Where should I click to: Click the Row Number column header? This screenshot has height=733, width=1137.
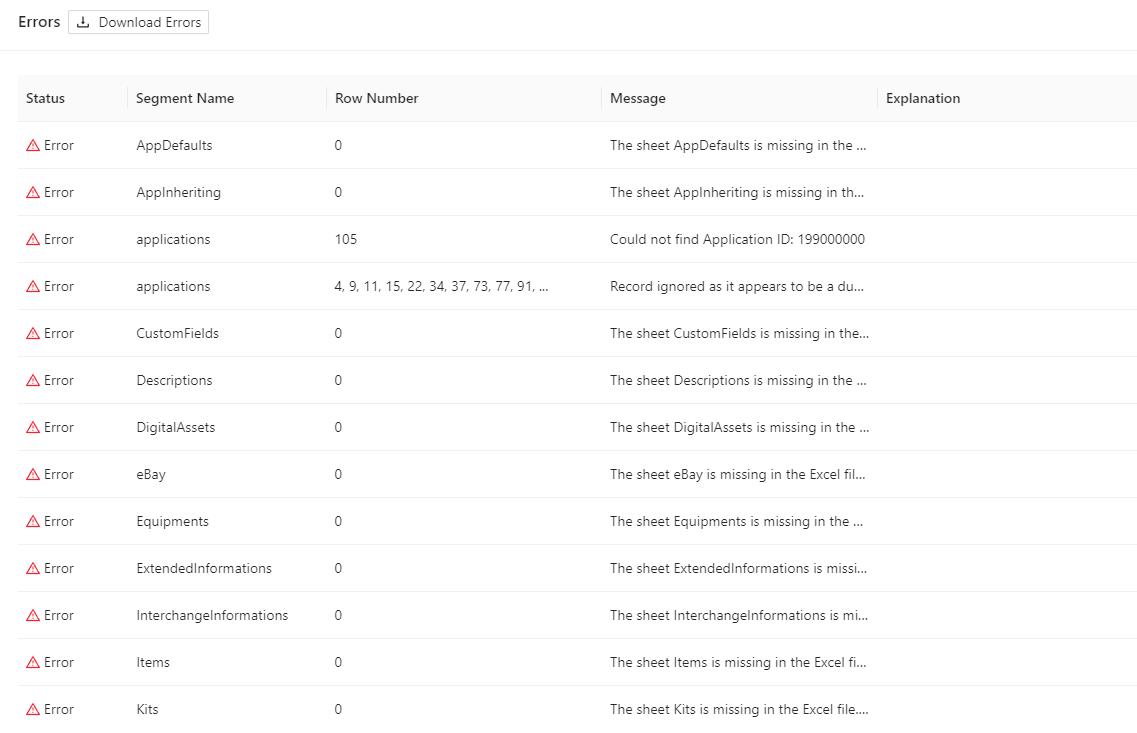tap(376, 98)
